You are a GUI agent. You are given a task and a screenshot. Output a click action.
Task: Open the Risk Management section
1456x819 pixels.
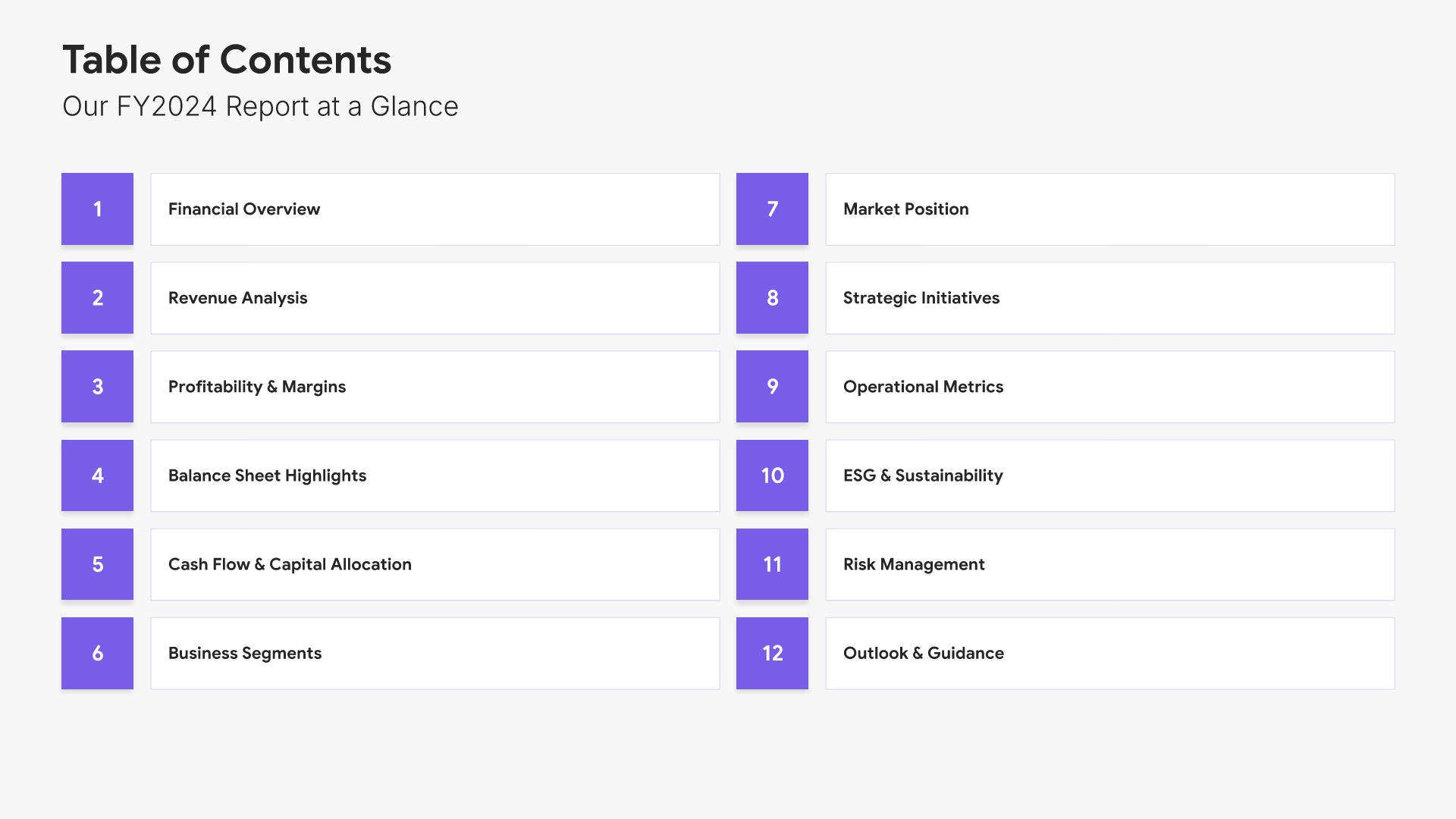(1109, 564)
